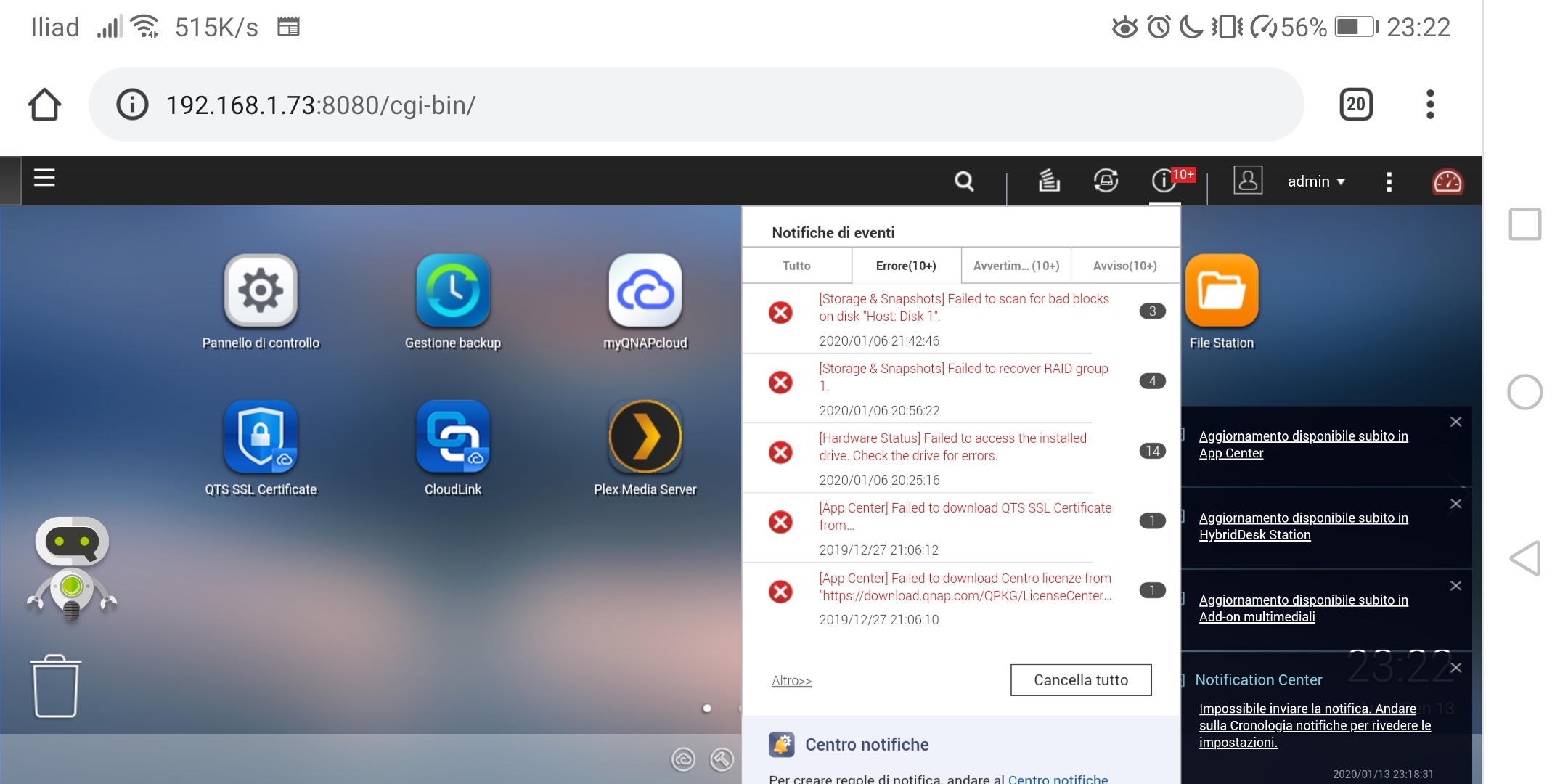
Task: Select the Avvertim... (10+) tab
Action: point(1016,266)
